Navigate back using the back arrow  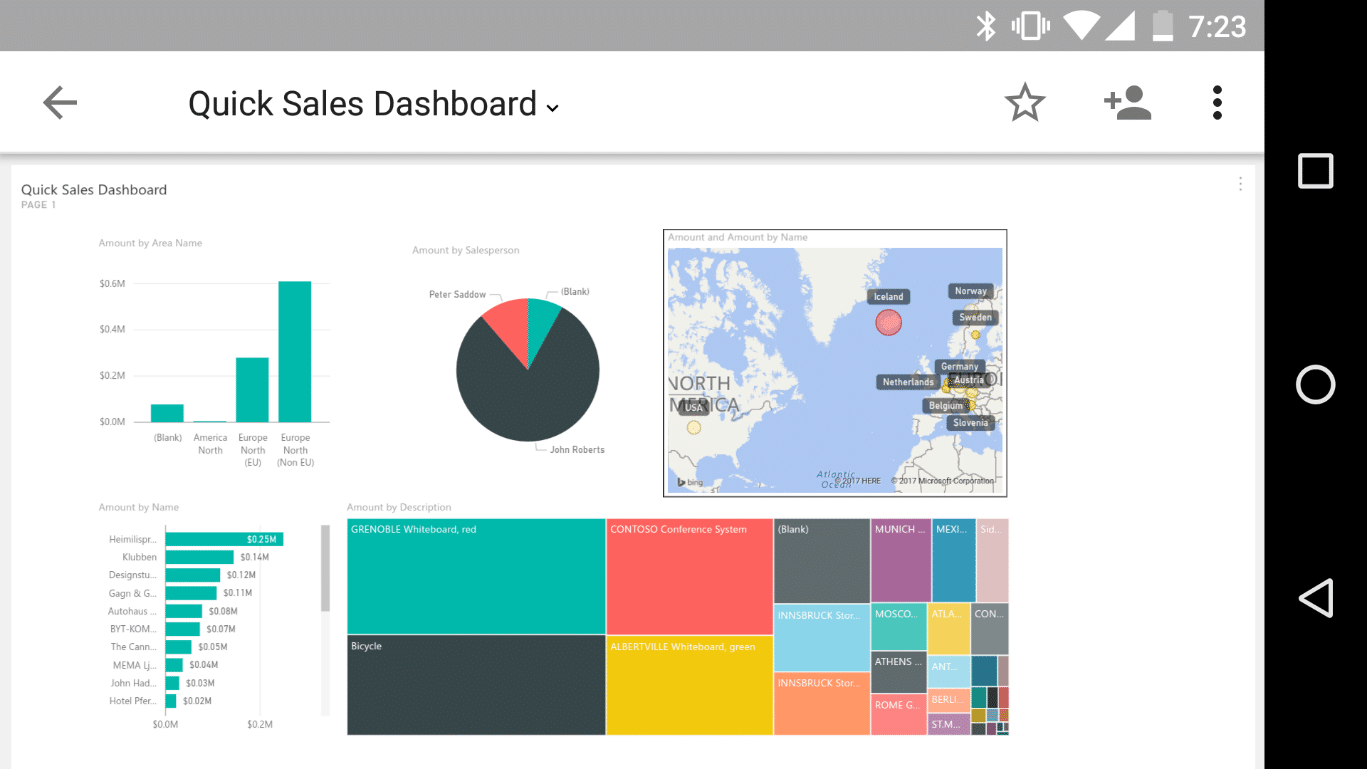(59, 102)
